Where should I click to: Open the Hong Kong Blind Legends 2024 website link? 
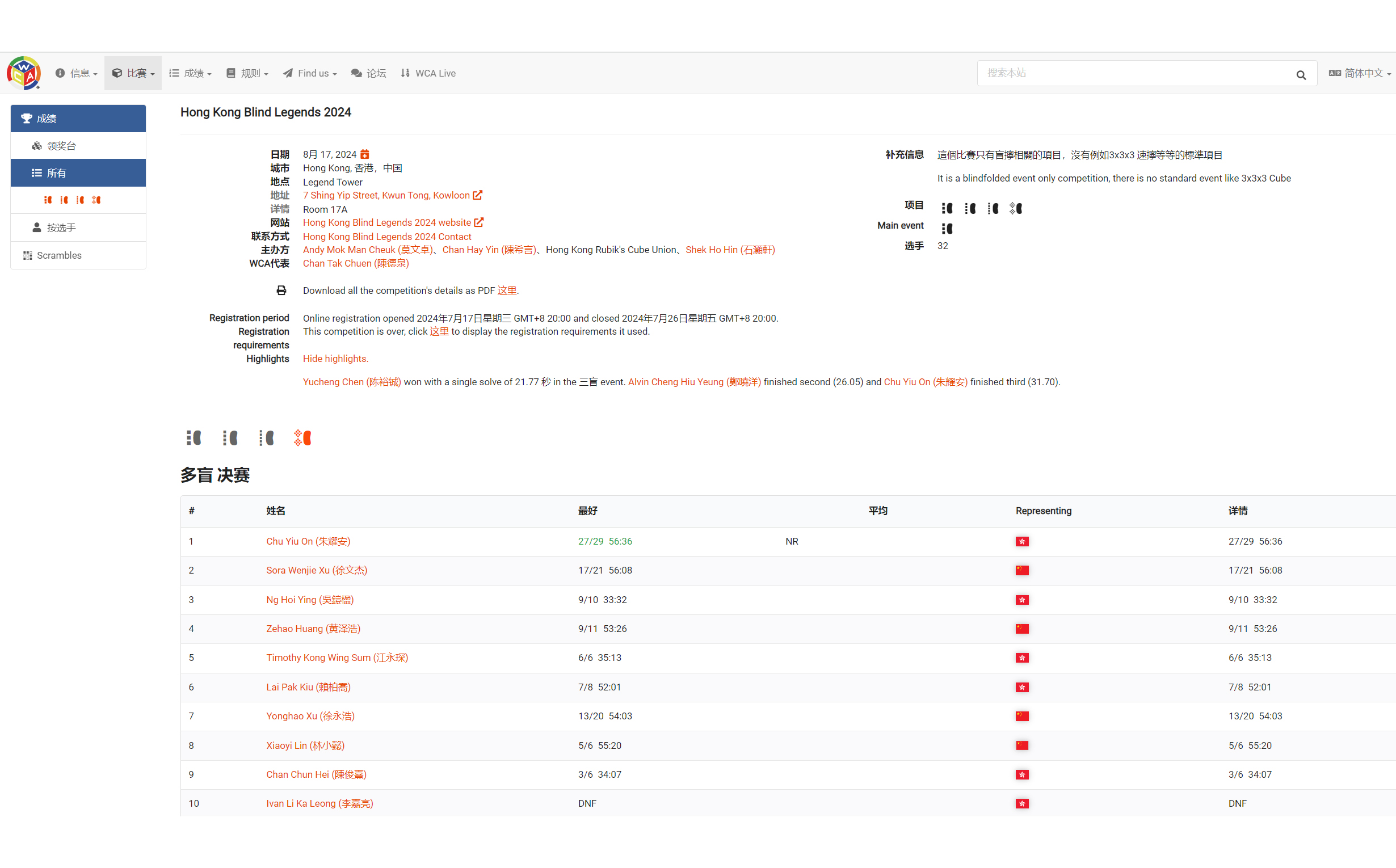[386, 223]
